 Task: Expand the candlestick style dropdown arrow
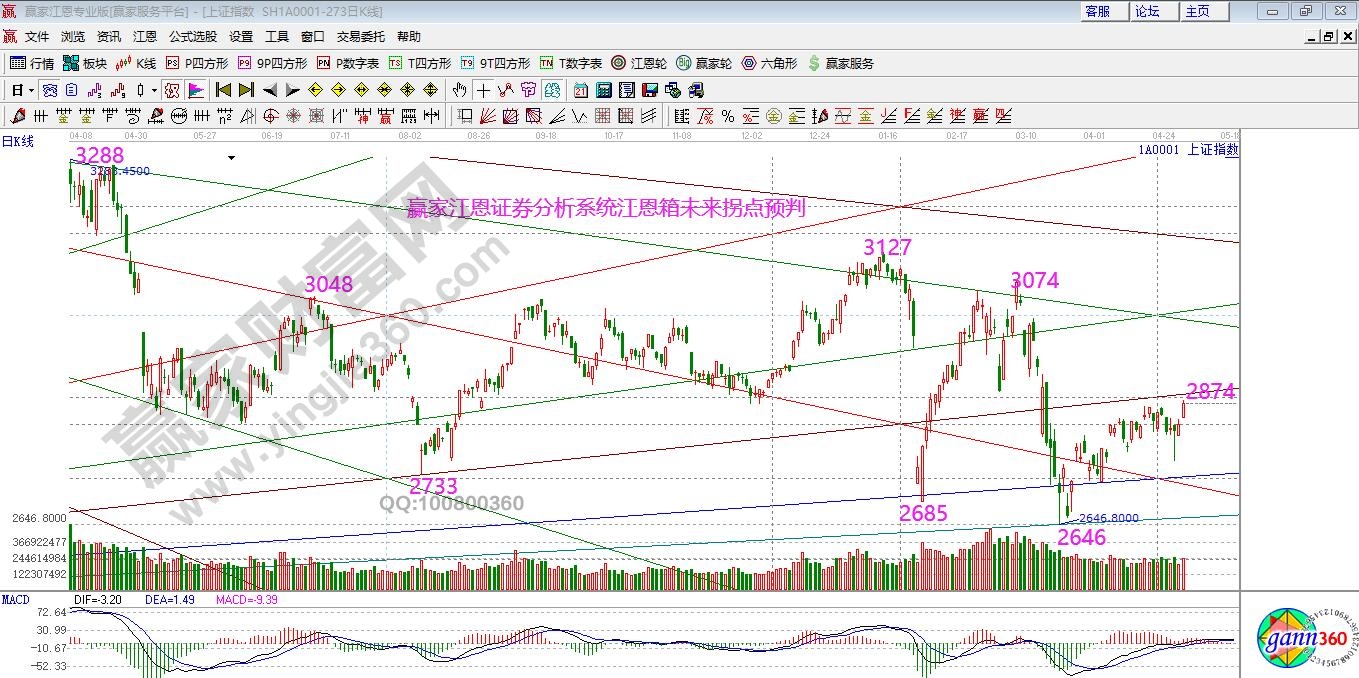pyautogui.click(x=153, y=90)
